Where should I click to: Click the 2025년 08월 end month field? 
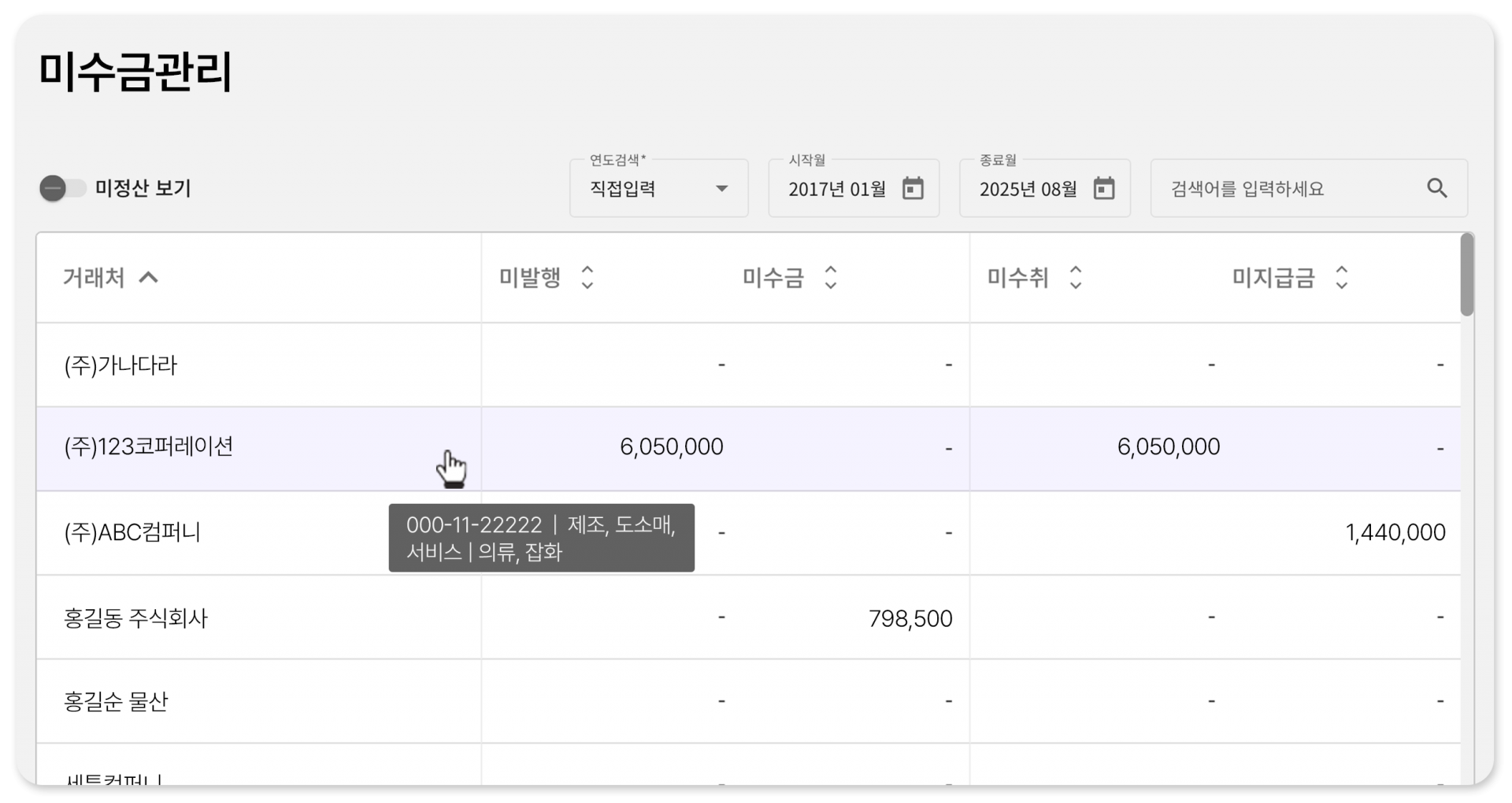pyautogui.click(x=1028, y=189)
